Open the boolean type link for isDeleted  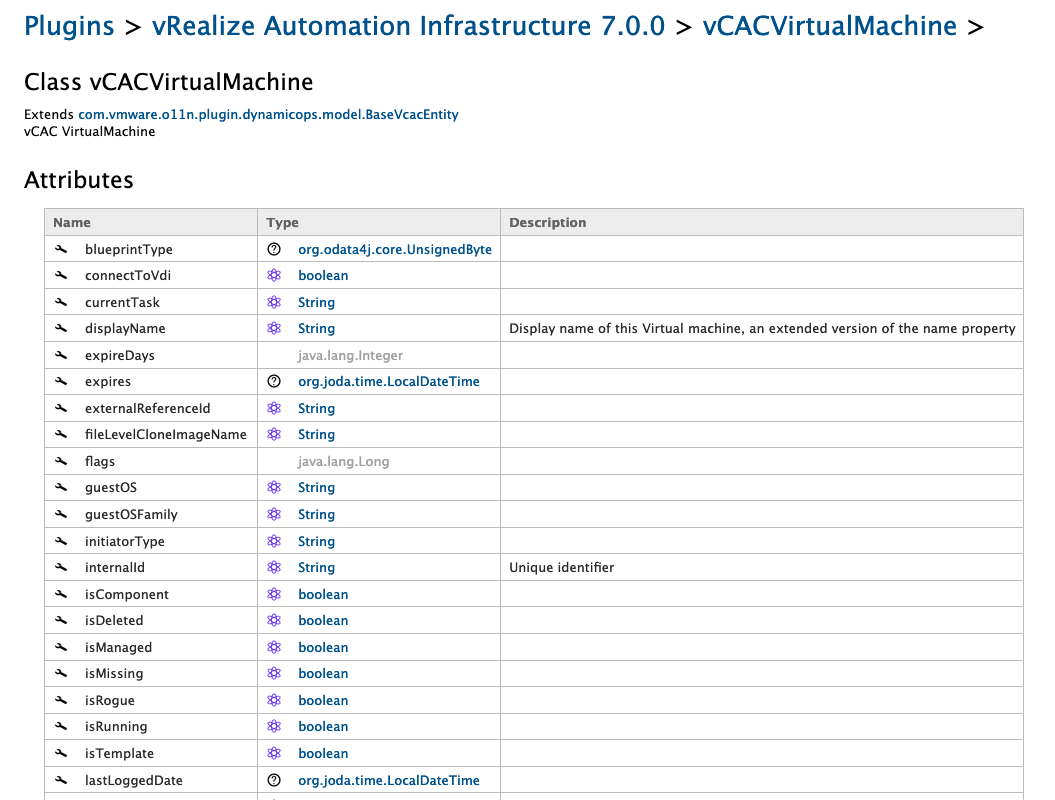pyautogui.click(x=324, y=621)
